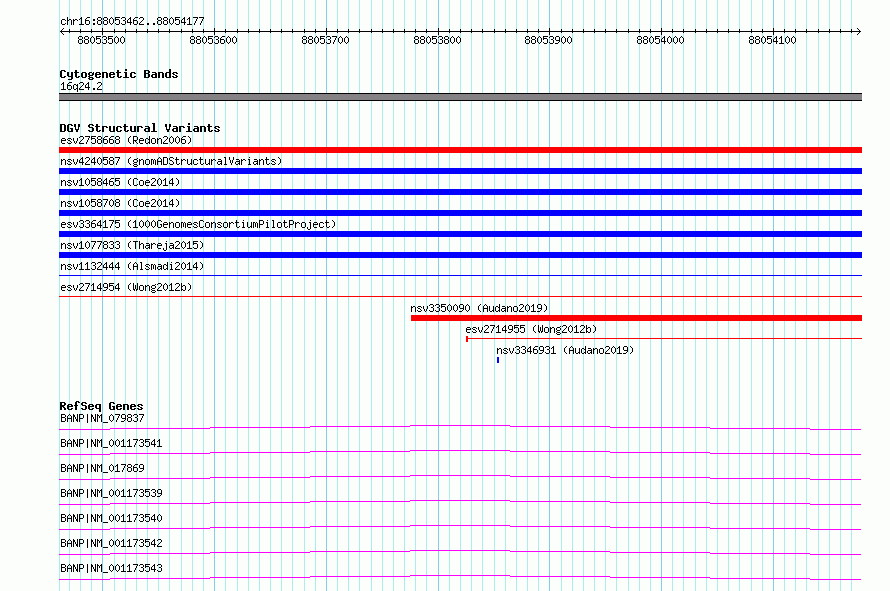Click the nsv1058708 (Coe2014) label

coord(120,203)
